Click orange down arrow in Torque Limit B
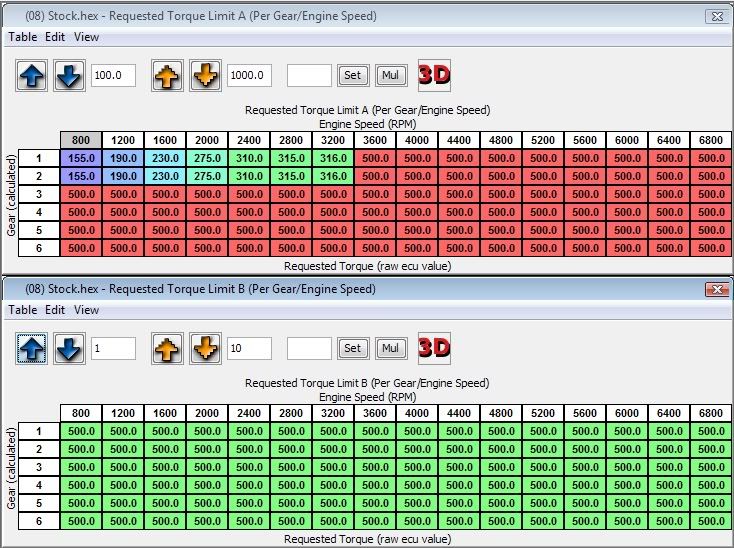Viewport: 734px width, 548px height. pos(205,348)
